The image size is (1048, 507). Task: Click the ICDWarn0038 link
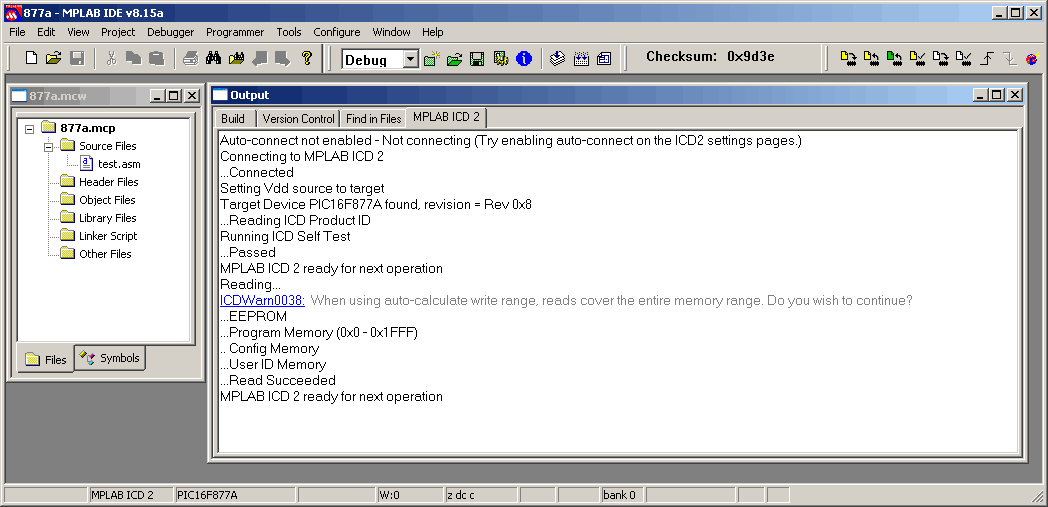263,301
